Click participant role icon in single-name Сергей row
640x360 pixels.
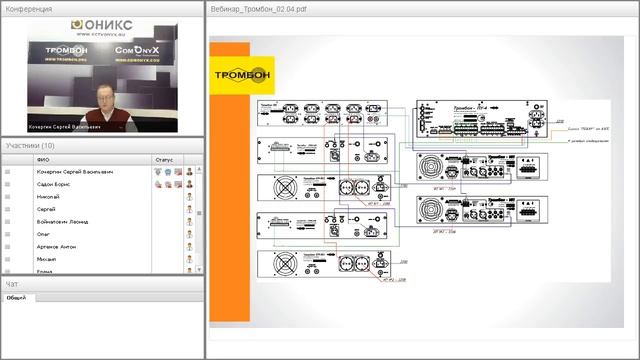189,209
